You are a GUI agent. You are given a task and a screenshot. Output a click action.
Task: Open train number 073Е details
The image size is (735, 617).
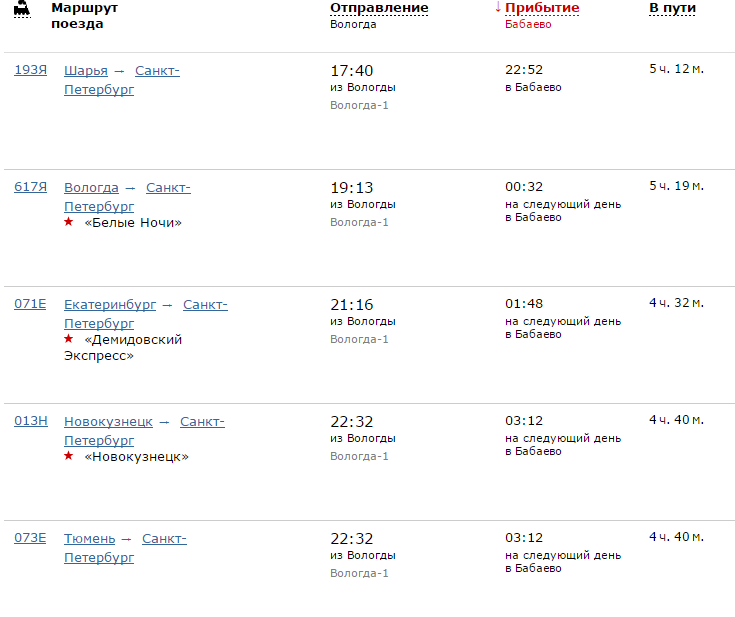[x=30, y=538]
